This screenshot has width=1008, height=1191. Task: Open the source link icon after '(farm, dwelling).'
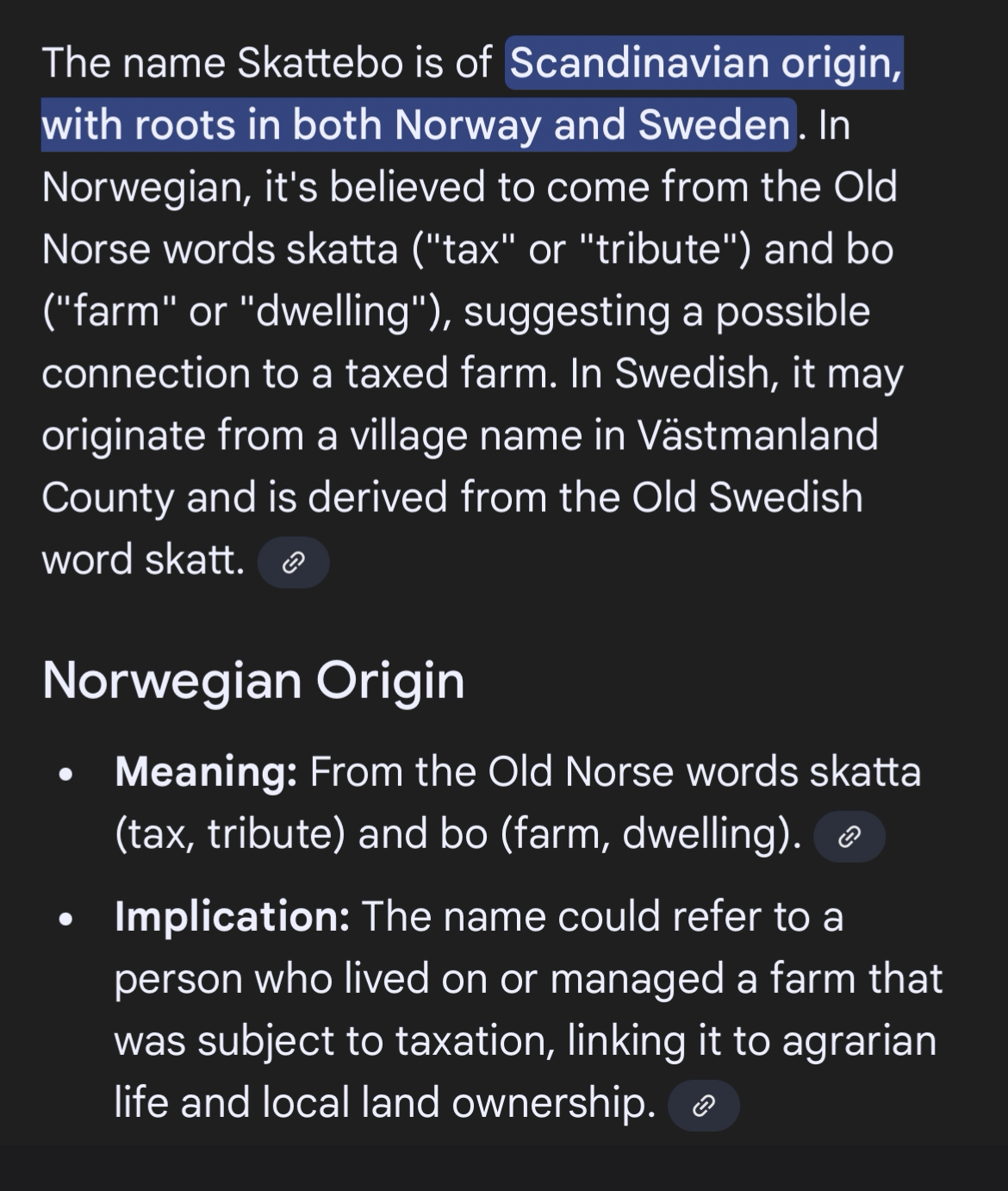849,836
